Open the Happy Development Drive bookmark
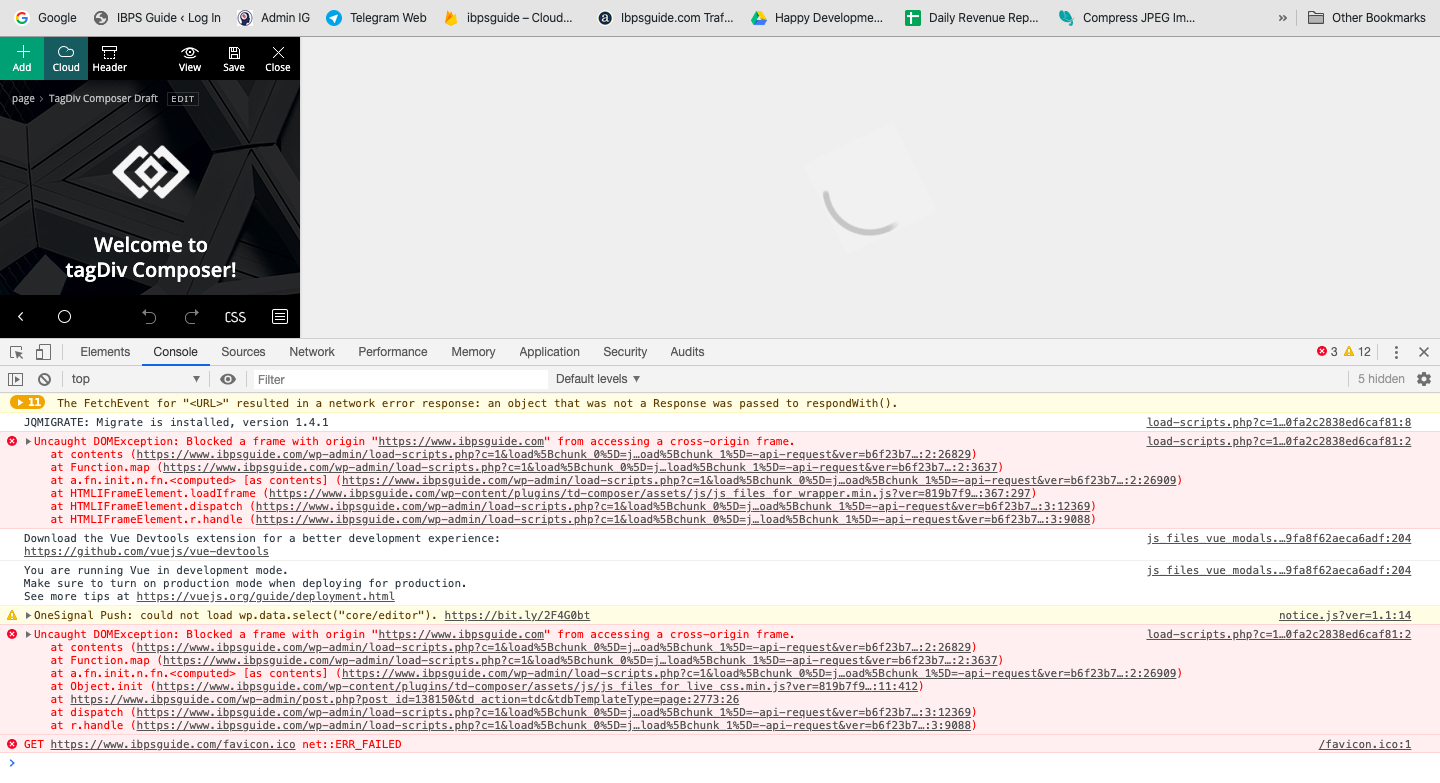The width and height of the screenshot is (1440, 783). pos(817,18)
